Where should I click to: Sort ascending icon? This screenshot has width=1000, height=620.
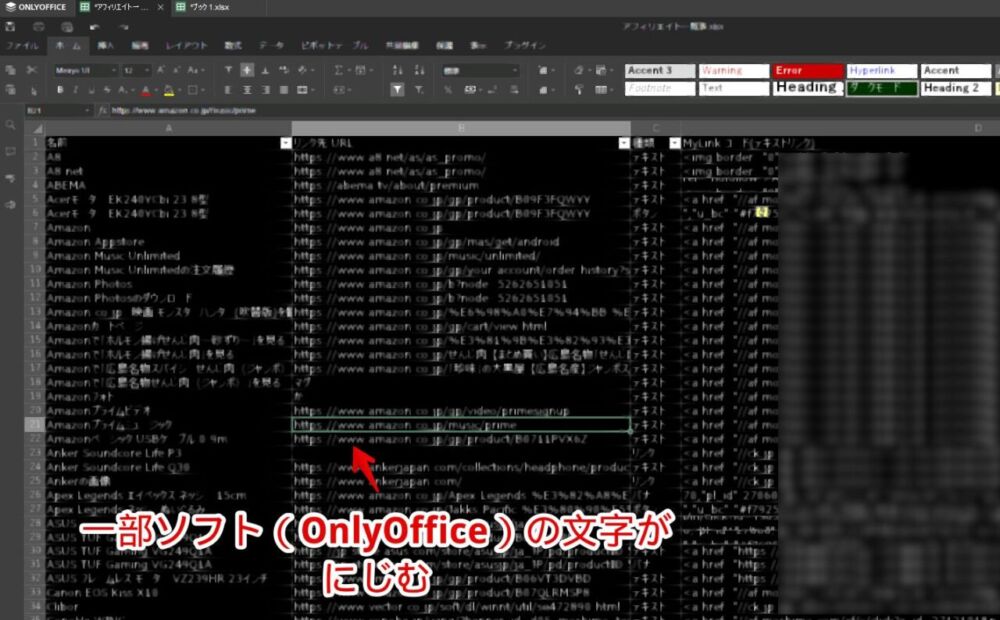click(x=398, y=70)
